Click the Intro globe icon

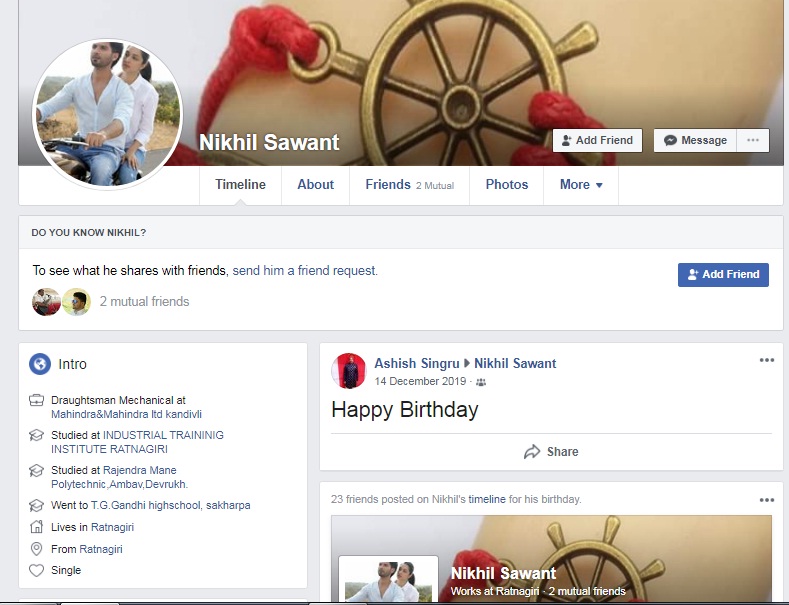[x=40, y=364]
